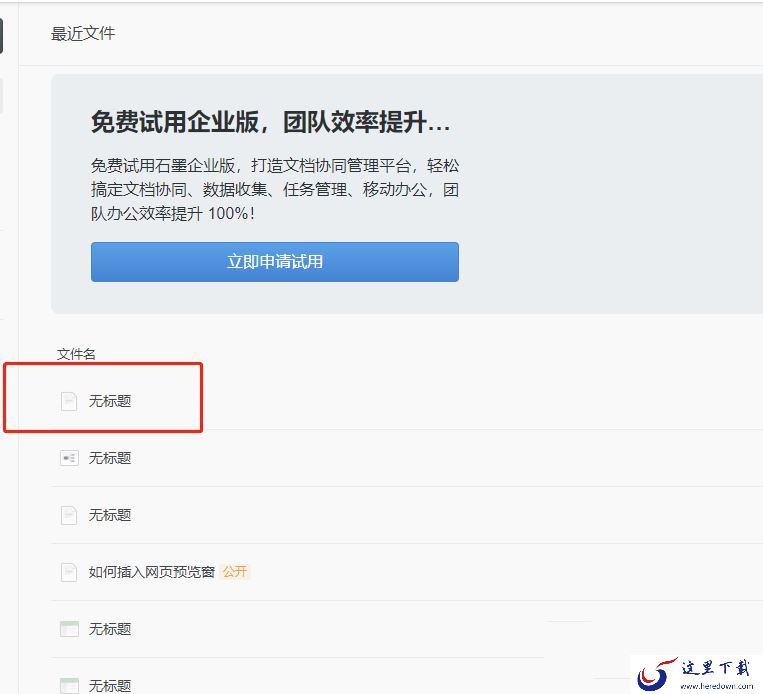Click the document icon of the first 无标题 file
This screenshot has width=763, height=694.
click(69, 401)
